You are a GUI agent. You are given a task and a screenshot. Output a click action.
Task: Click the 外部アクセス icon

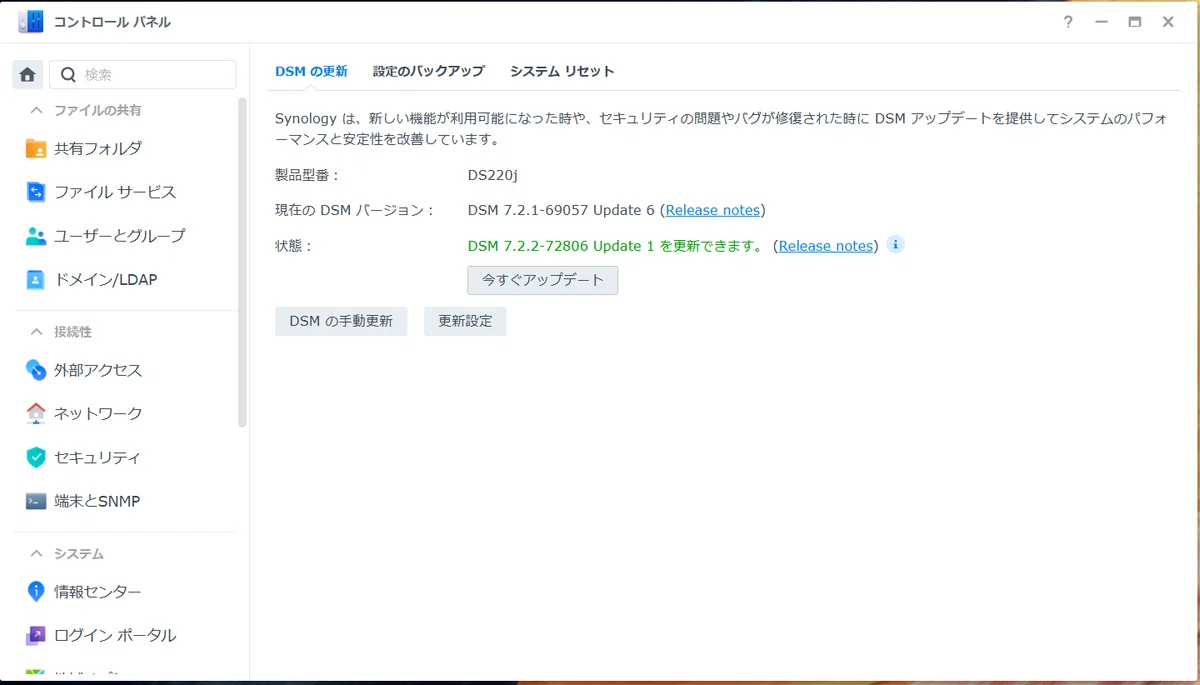click(36, 370)
